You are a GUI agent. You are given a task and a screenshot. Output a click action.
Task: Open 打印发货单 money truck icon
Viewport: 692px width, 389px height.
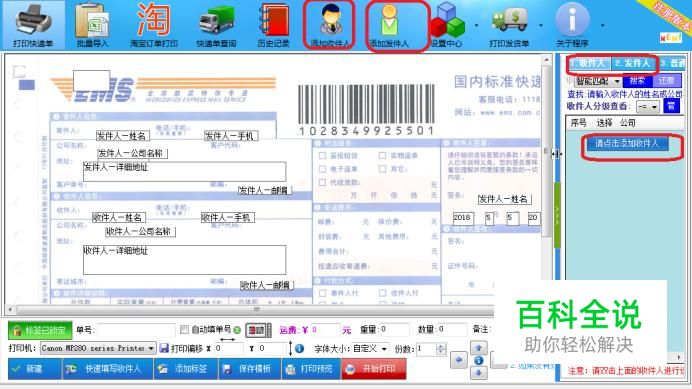tap(509, 25)
